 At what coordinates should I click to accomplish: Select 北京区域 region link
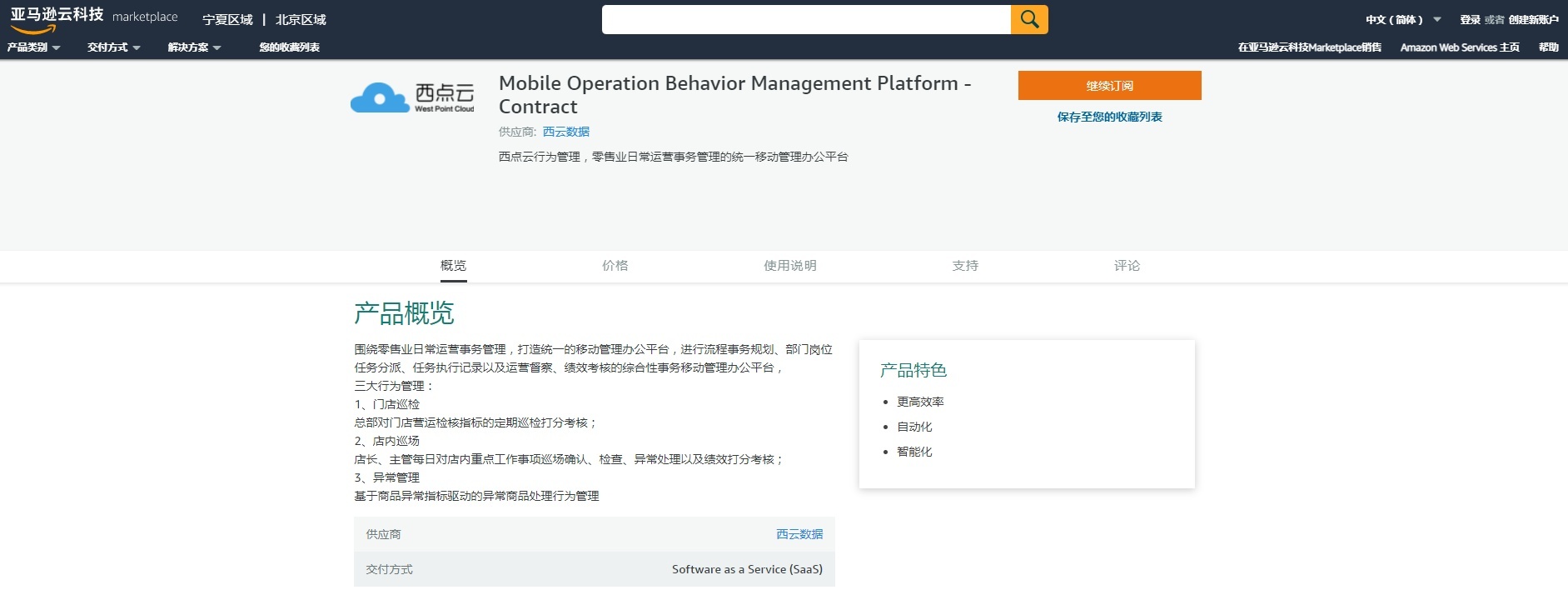click(x=301, y=20)
